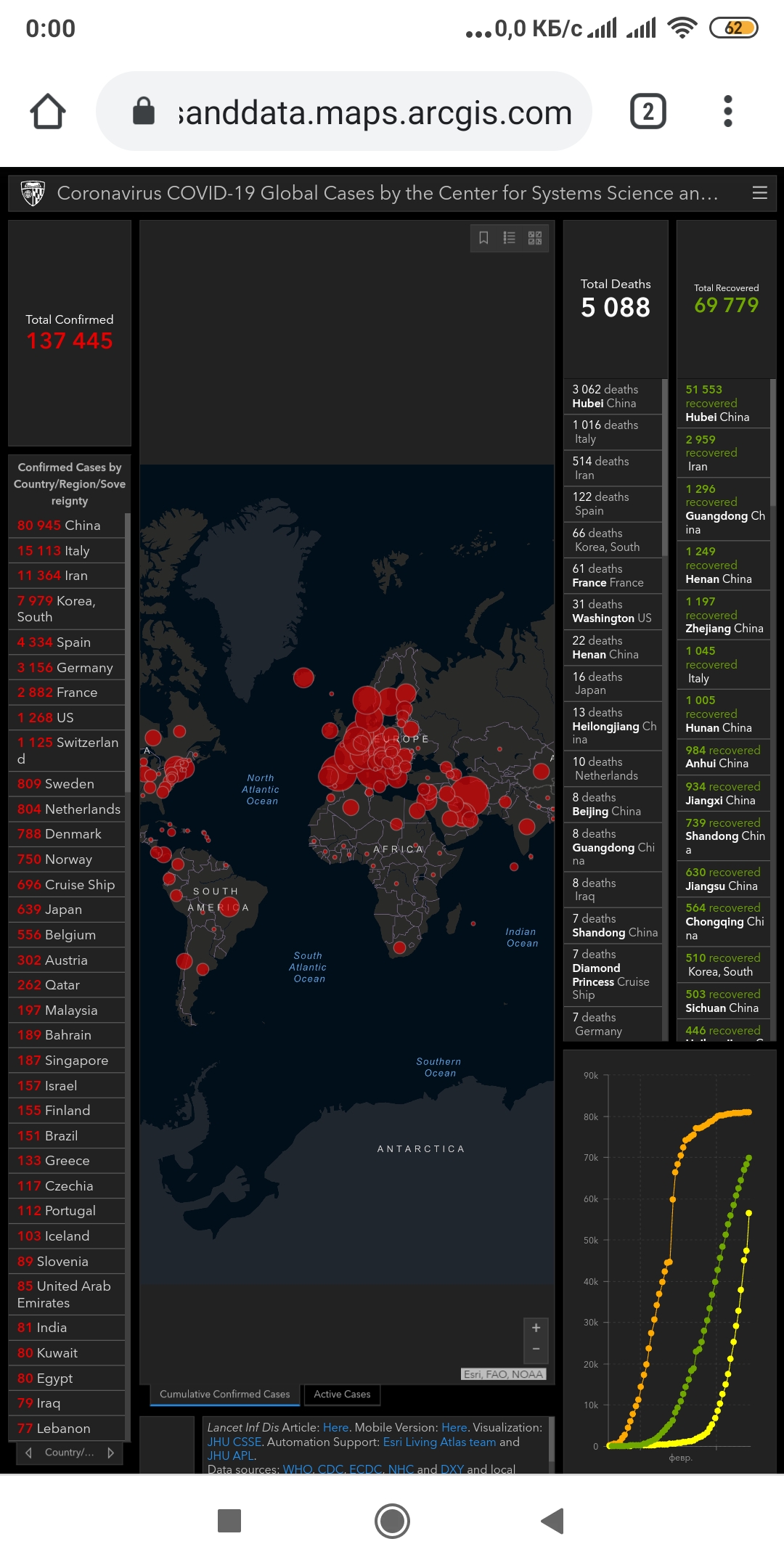Open the WHO data source link
This screenshot has height=1568, width=784.
[x=298, y=1469]
